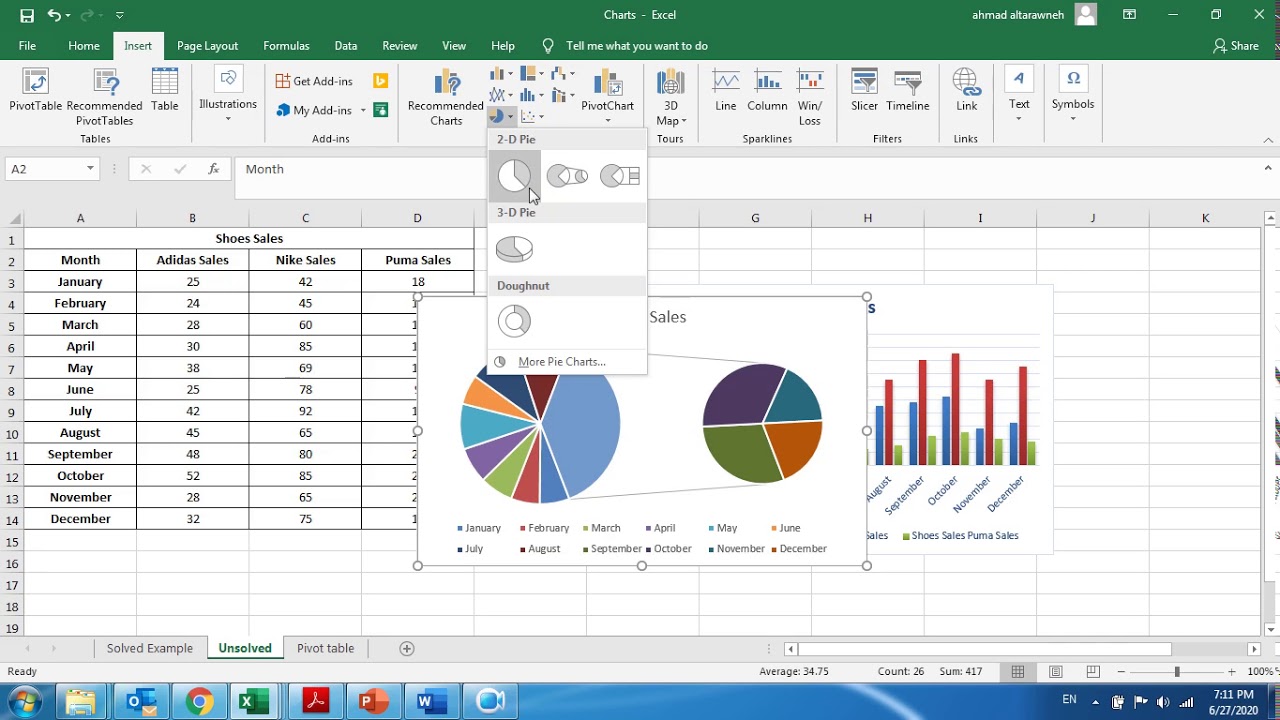Open the Insert Scatter or Bubble Chart dropdown

click(532, 117)
